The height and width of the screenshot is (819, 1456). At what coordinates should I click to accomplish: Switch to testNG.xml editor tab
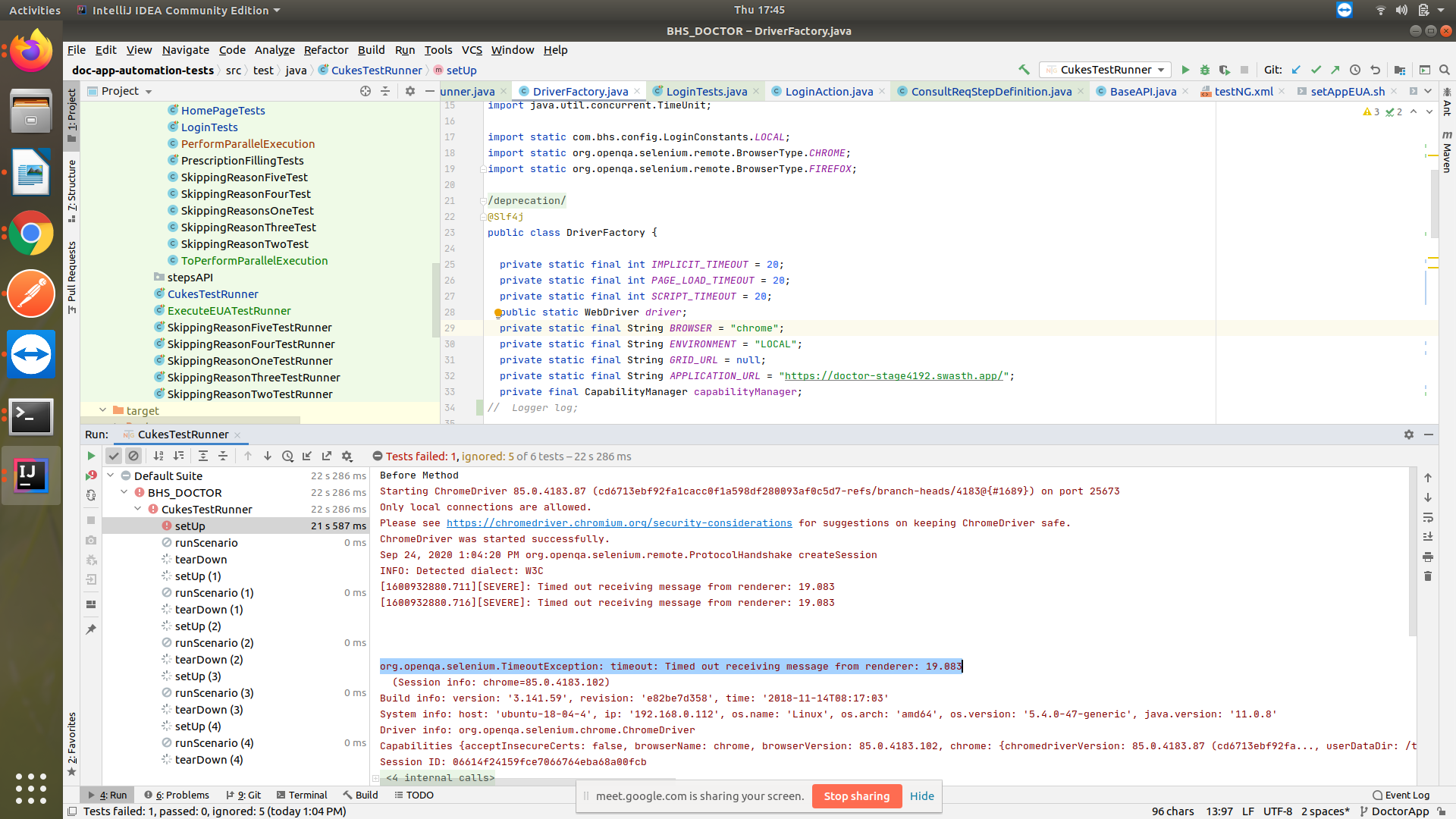click(x=1244, y=91)
